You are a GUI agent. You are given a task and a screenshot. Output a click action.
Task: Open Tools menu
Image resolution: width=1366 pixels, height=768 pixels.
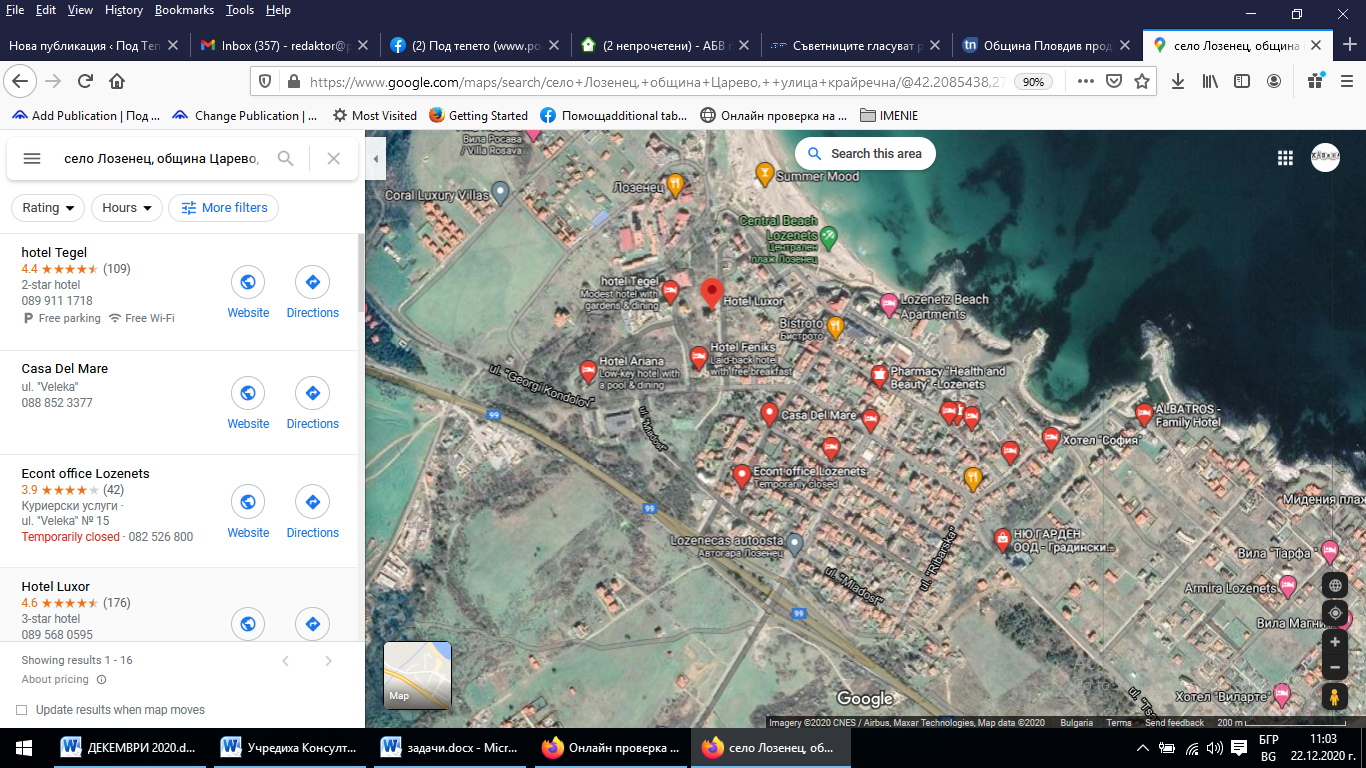coord(240,10)
